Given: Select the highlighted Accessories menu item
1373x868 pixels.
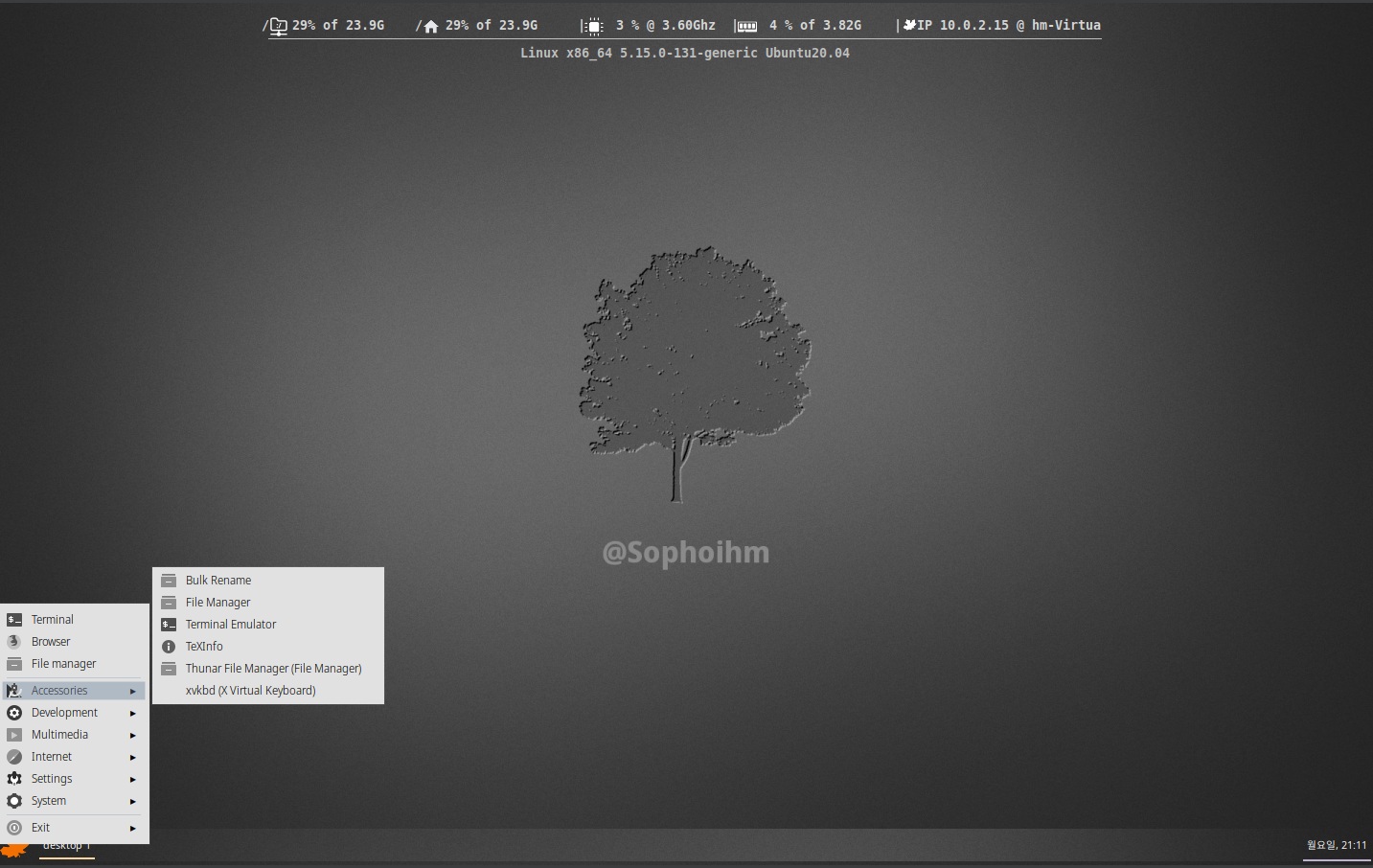Looking at the screenshot, I should [x=59, y=691].
